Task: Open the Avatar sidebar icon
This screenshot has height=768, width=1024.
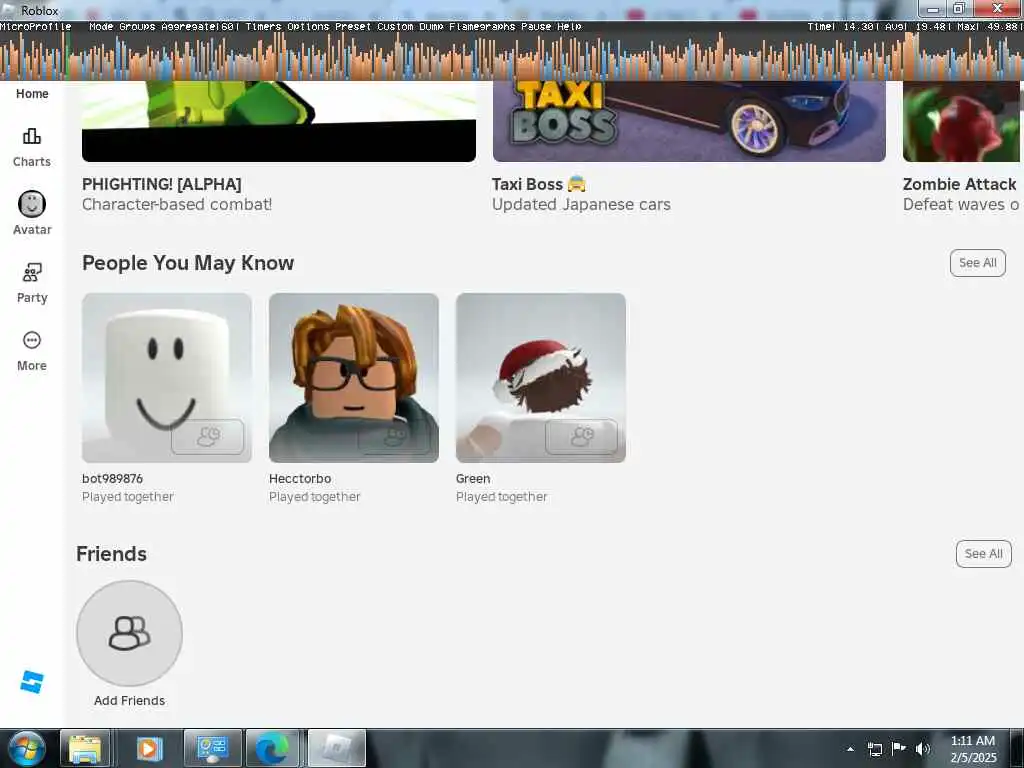Action: point(31,204)
